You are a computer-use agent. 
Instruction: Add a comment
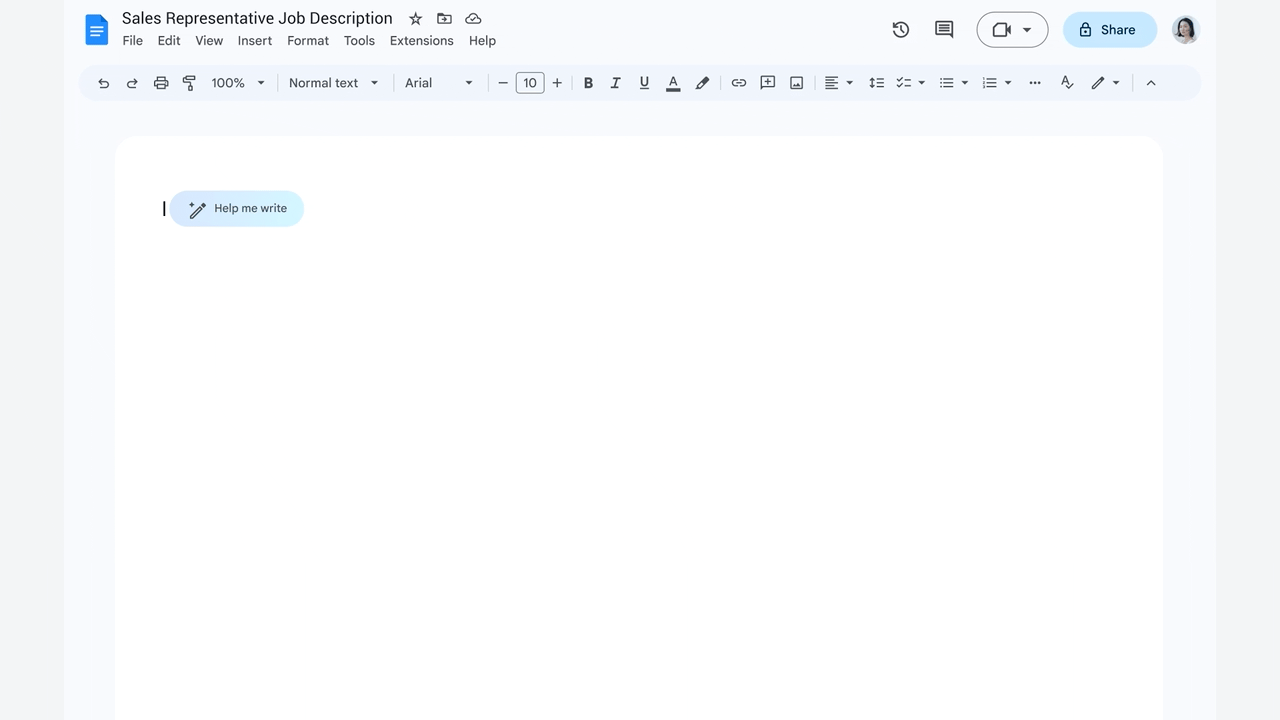[767, 83]
